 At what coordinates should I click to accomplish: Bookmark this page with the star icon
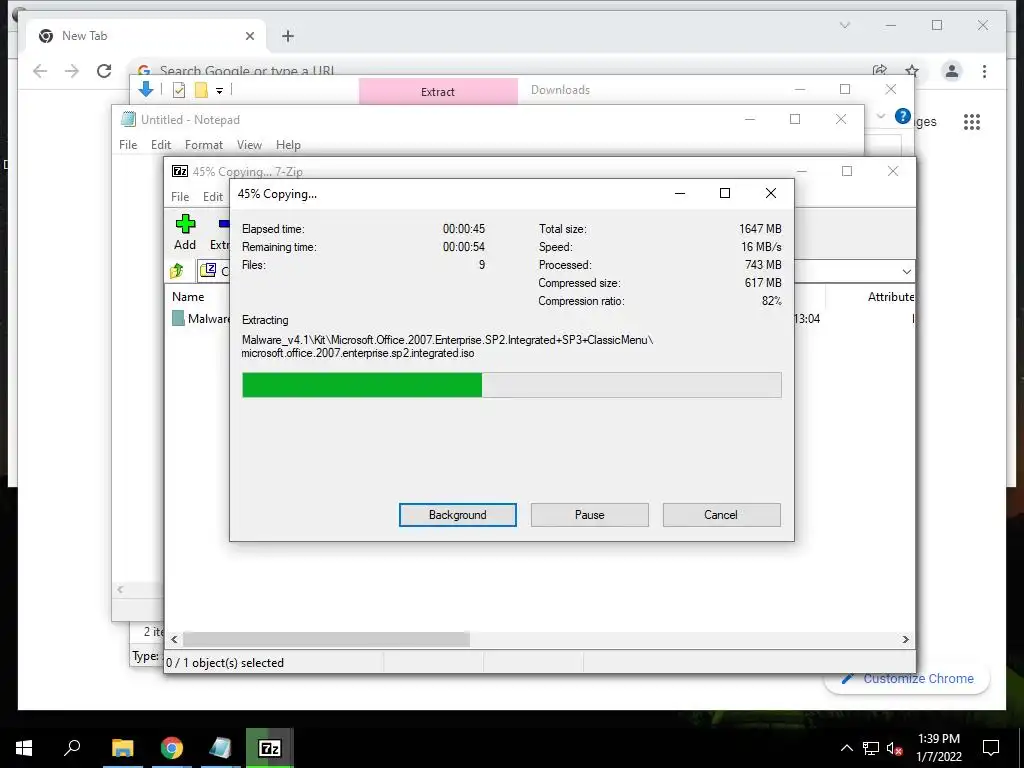(912, 71)
